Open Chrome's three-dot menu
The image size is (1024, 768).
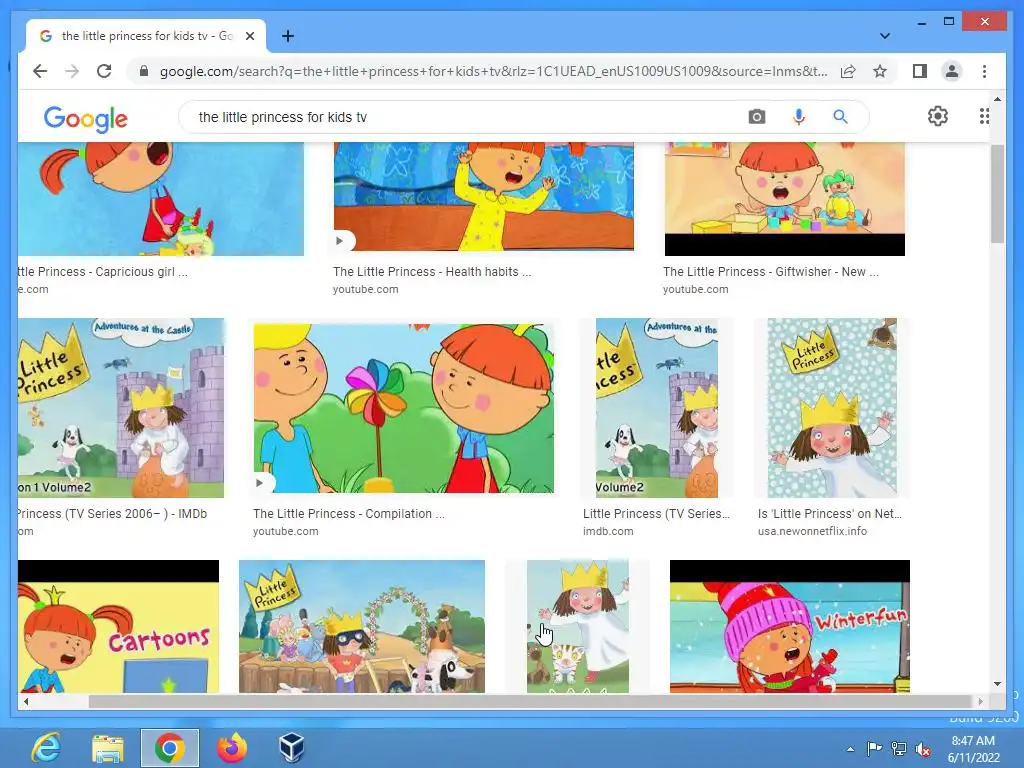point(984,71)
